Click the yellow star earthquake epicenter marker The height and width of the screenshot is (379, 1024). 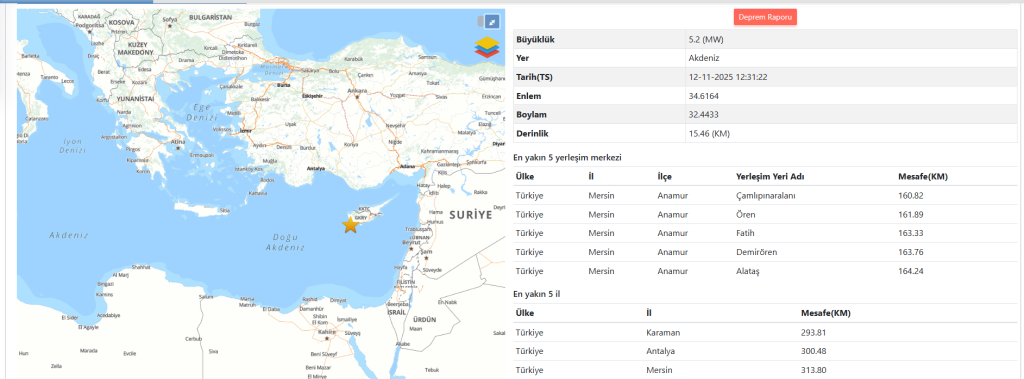click(x=351, y=225)
